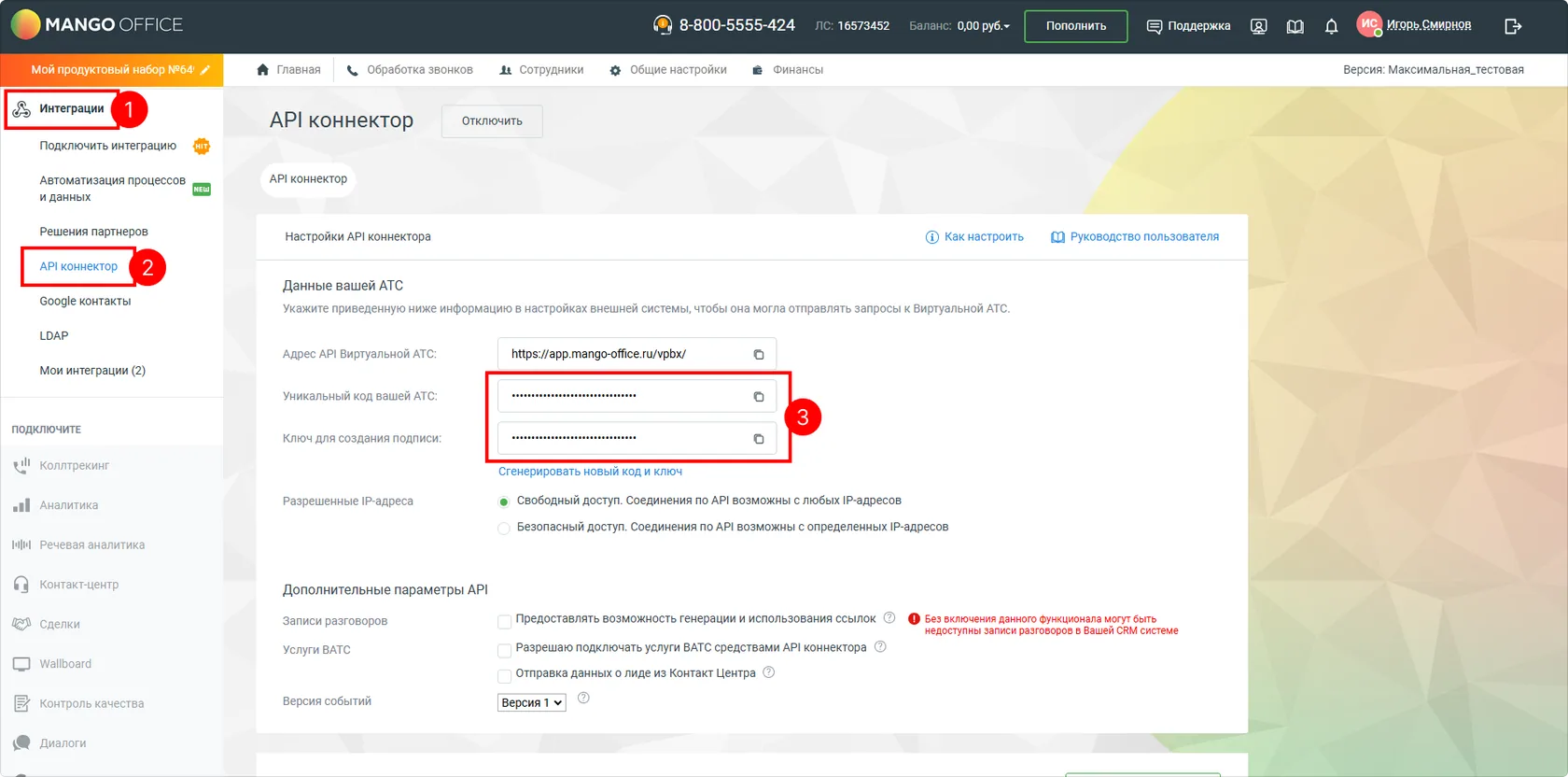
Task: Open Подключить интеграцию in sidebar
Action: pos(108,146)
